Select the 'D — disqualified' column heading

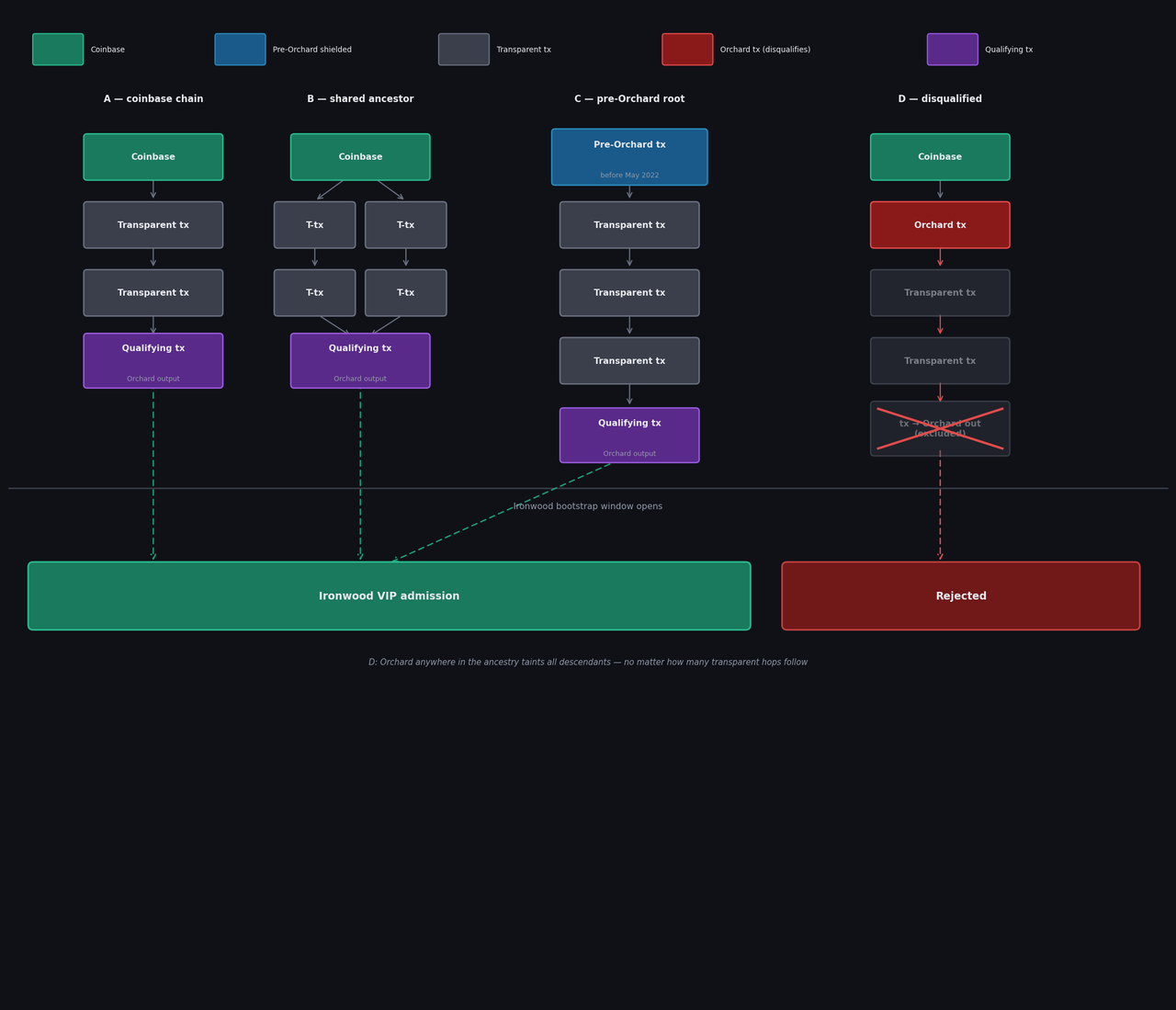click(x=940, y=99)
